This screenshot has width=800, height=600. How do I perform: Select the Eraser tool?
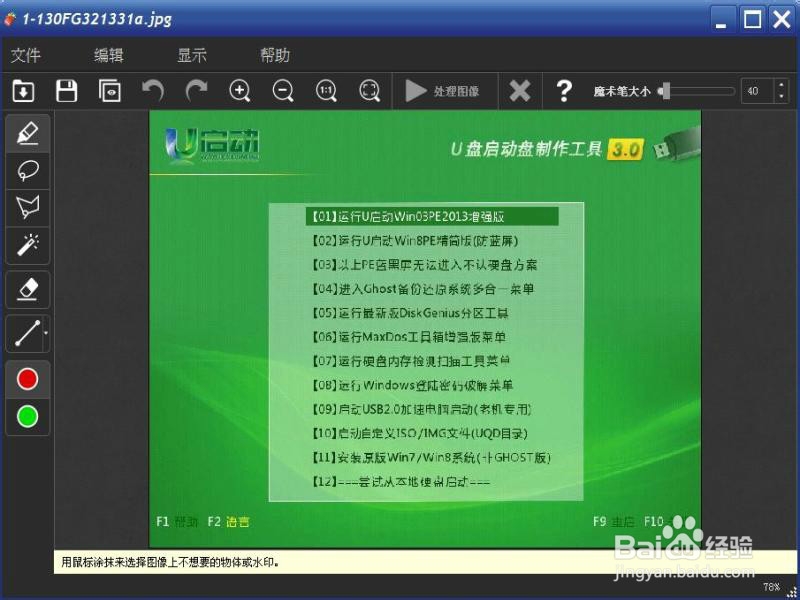(27, 289)
